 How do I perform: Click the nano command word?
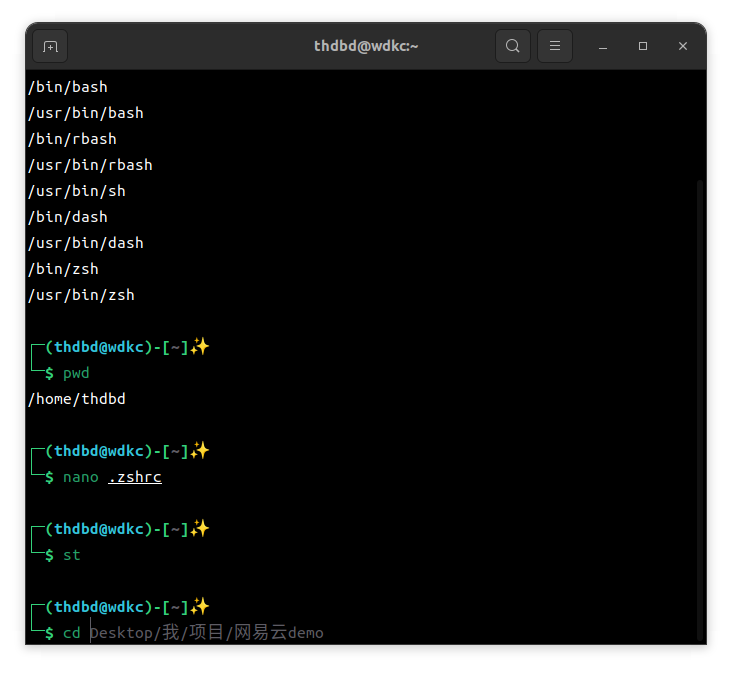point(81,477)
